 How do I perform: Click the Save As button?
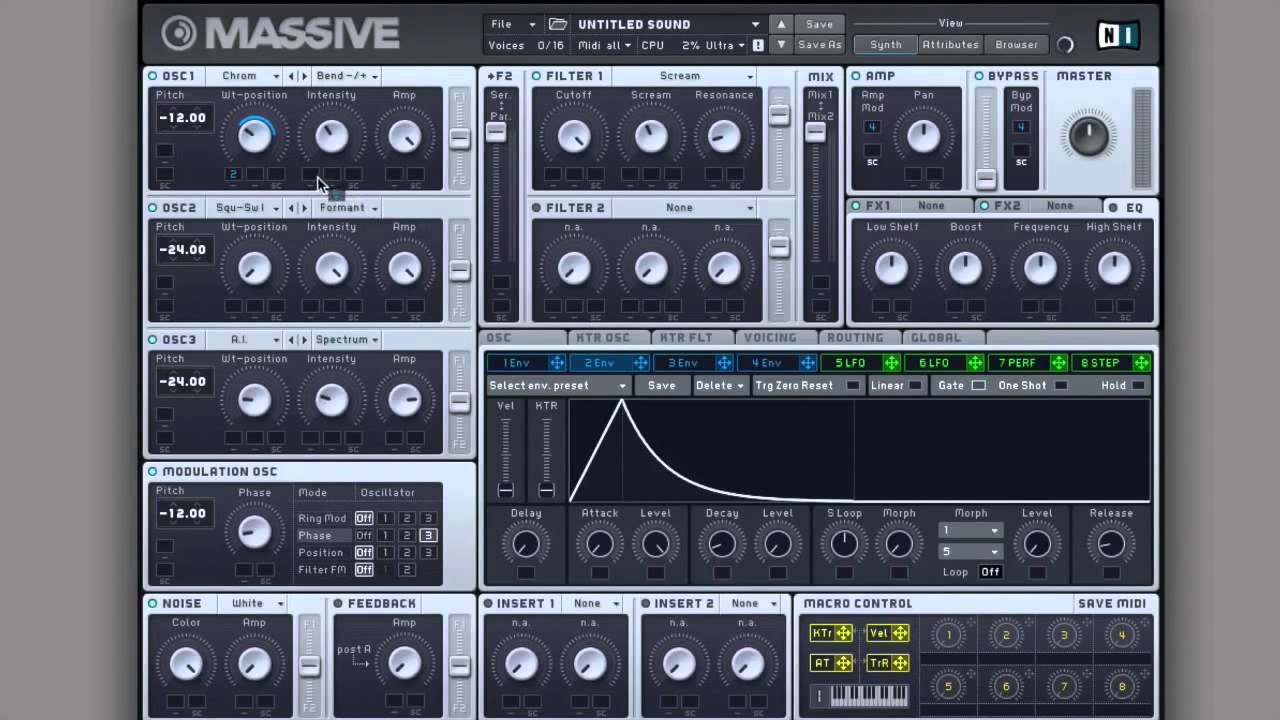tap(820, 45)
